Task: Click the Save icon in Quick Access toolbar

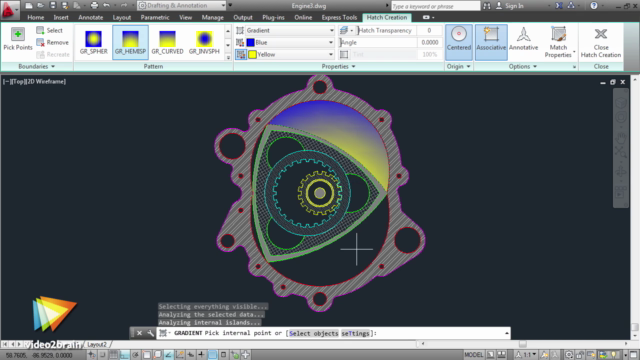Action: point(53,6)
